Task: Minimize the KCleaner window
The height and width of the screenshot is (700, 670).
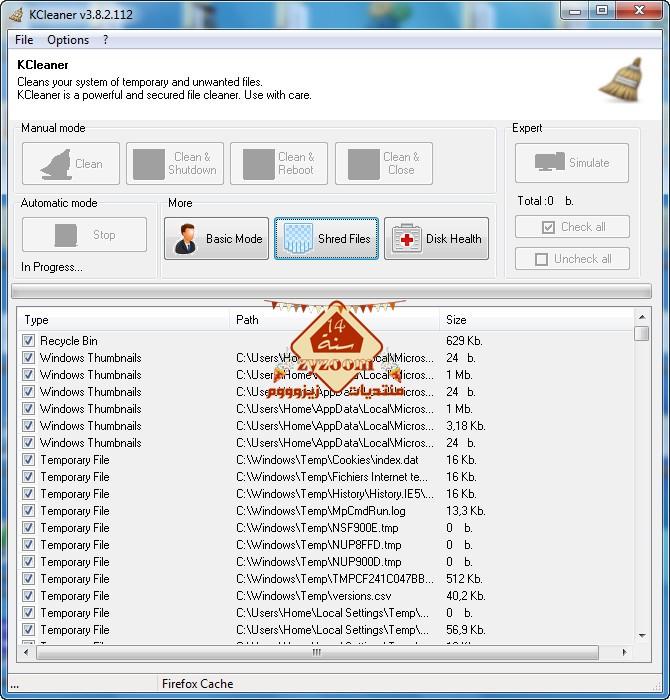Action: point(575,10)
